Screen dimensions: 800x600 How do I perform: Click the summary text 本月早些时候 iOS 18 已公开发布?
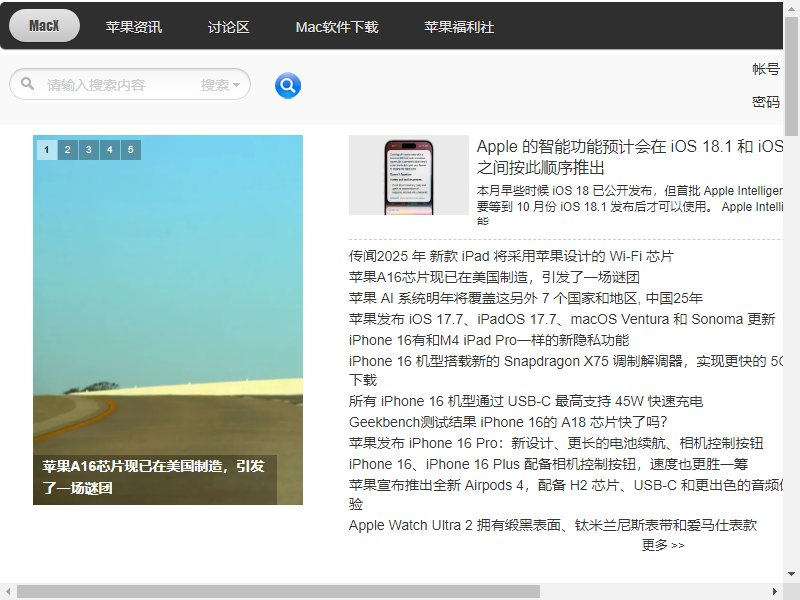[x=630, y=205]
